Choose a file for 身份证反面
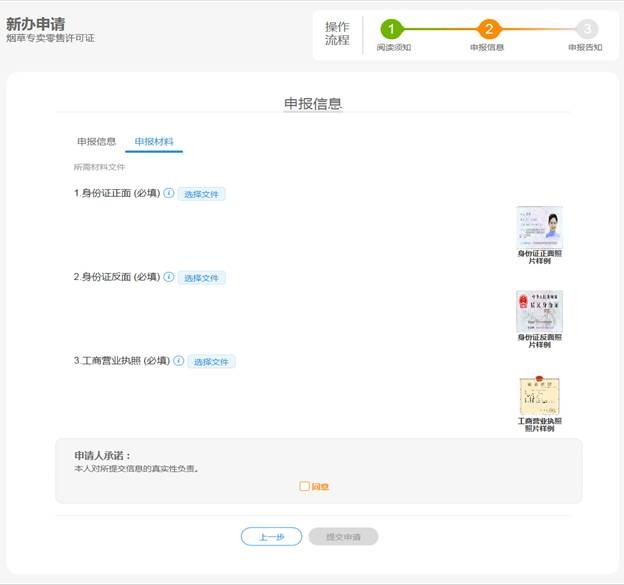624x585 pixels. [202, 278]
